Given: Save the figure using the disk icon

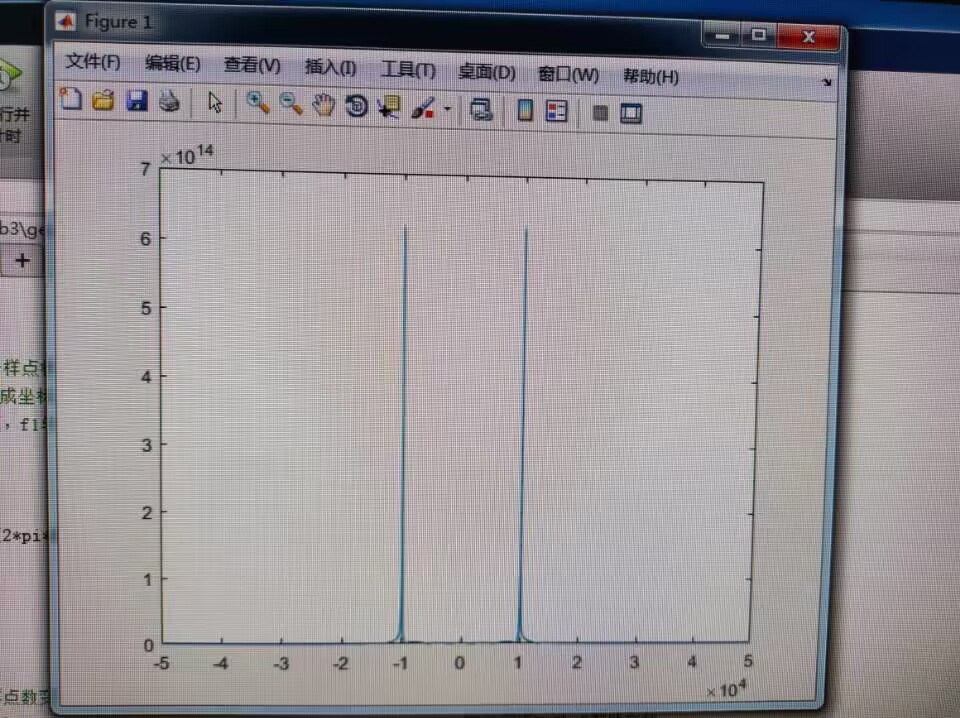Looking at the screenshot, I should coord(137,100).
